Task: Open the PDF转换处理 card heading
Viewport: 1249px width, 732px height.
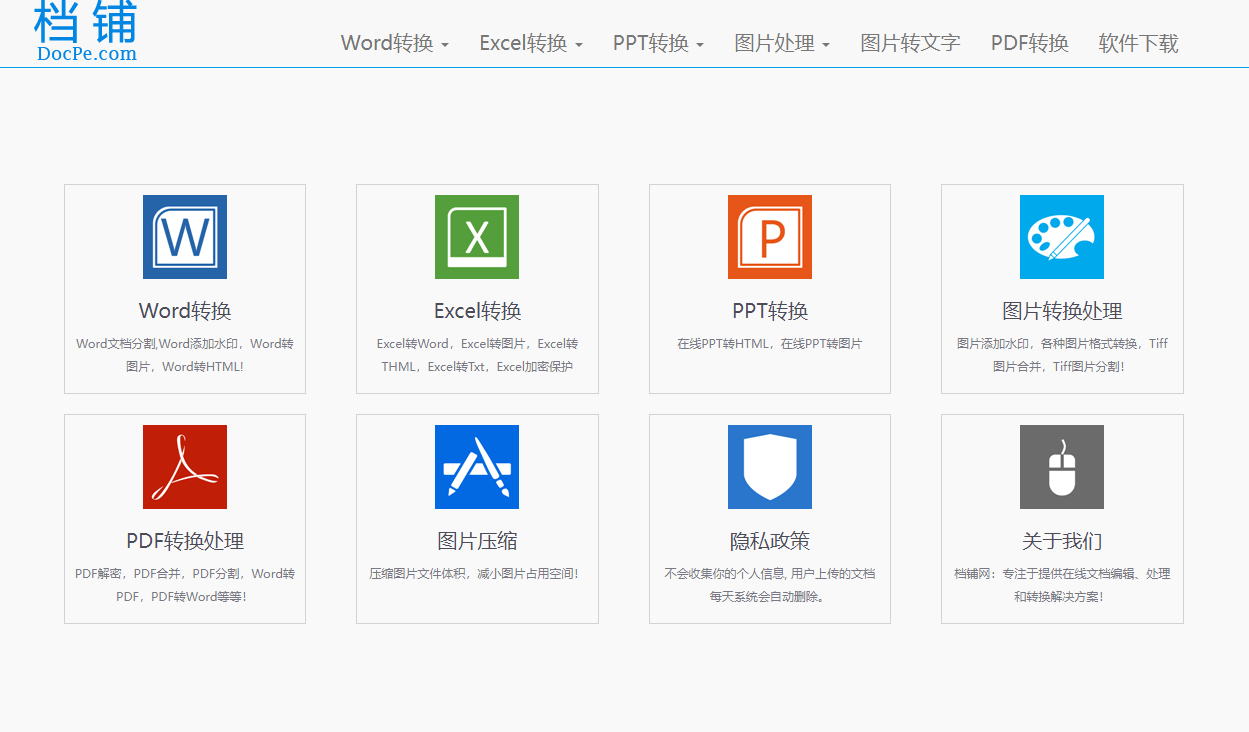Action: 185,541
